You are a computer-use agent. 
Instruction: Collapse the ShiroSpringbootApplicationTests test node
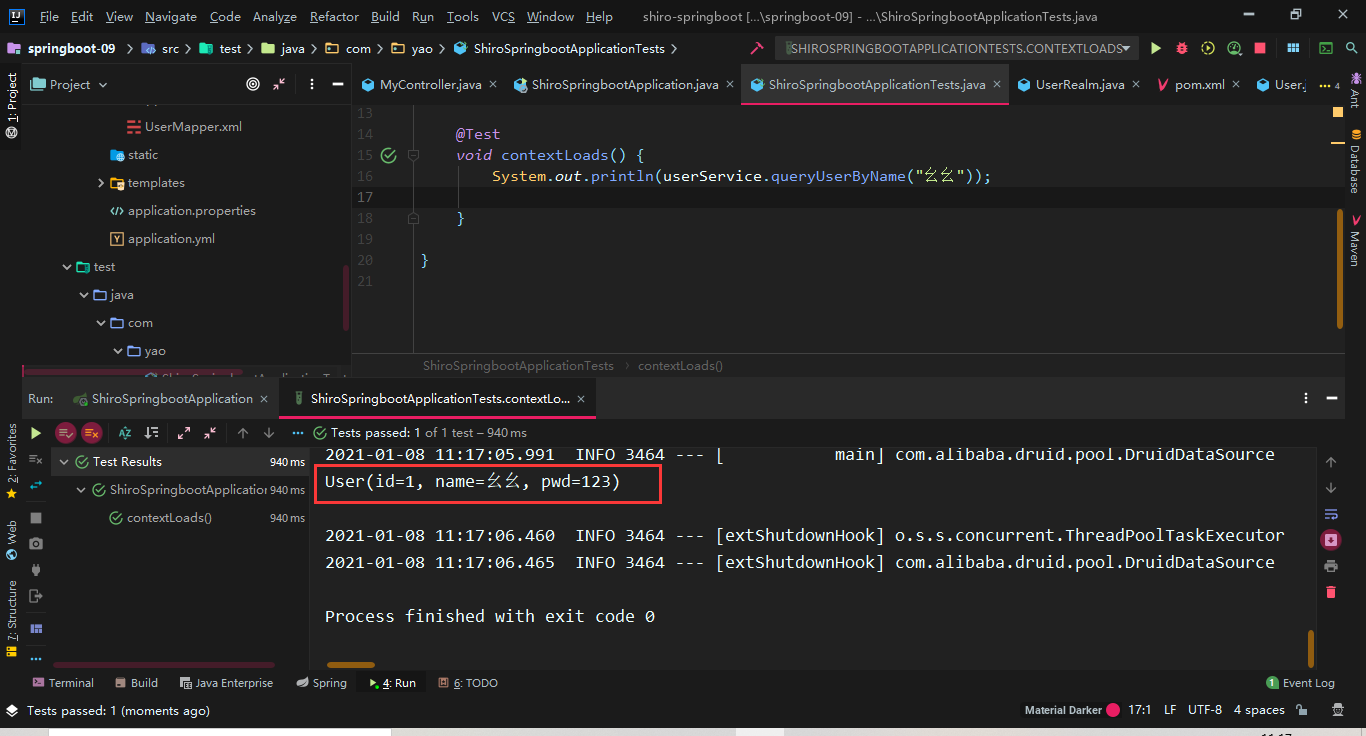(82, 490)
